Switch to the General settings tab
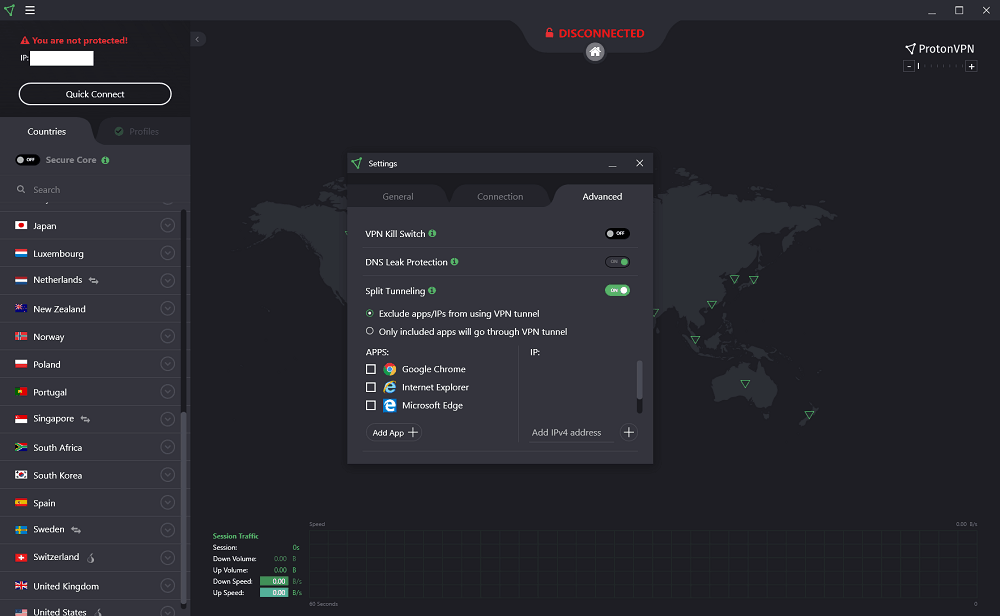 [398, 196]
